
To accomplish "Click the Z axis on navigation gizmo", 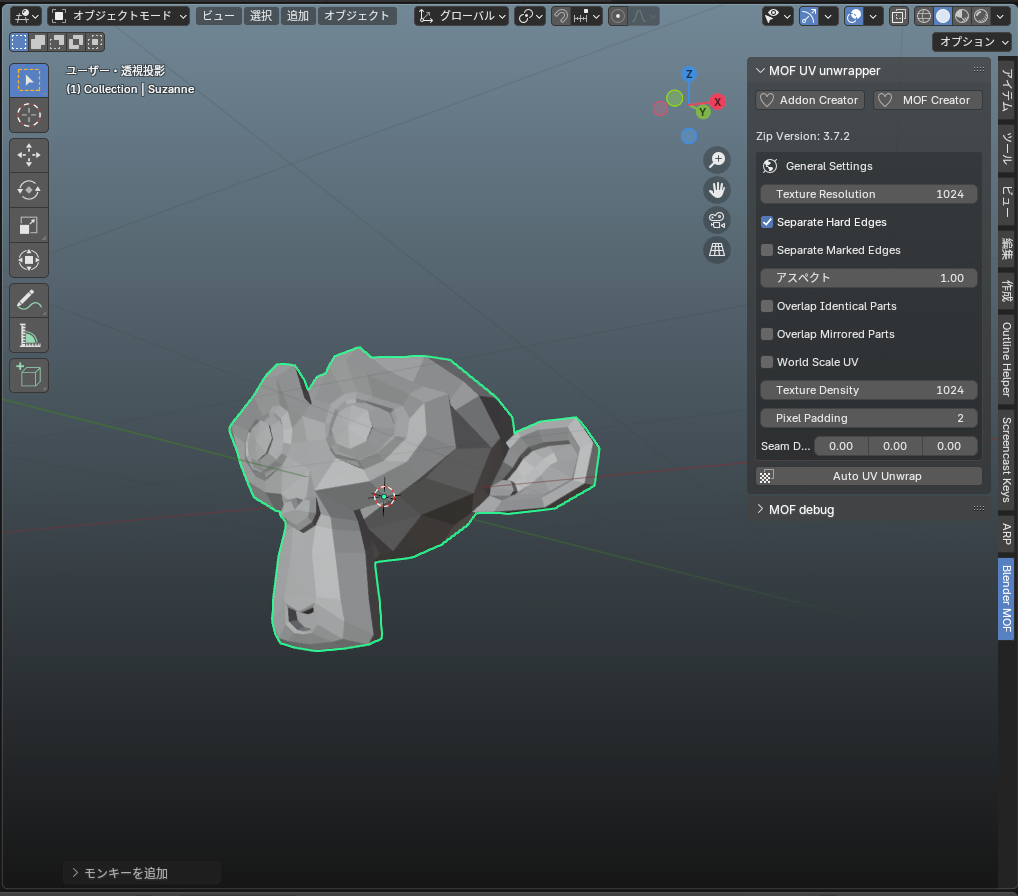I will pyautogui.click(x=689, y=74).
